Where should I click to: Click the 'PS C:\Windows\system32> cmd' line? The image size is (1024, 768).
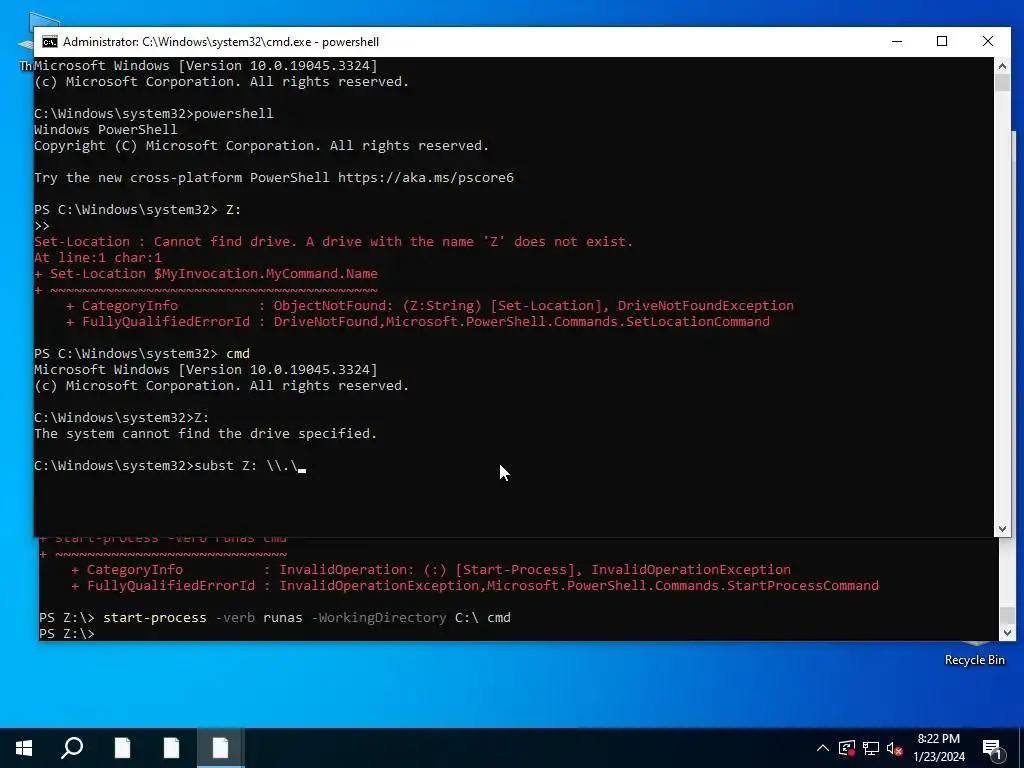point(142,353)
